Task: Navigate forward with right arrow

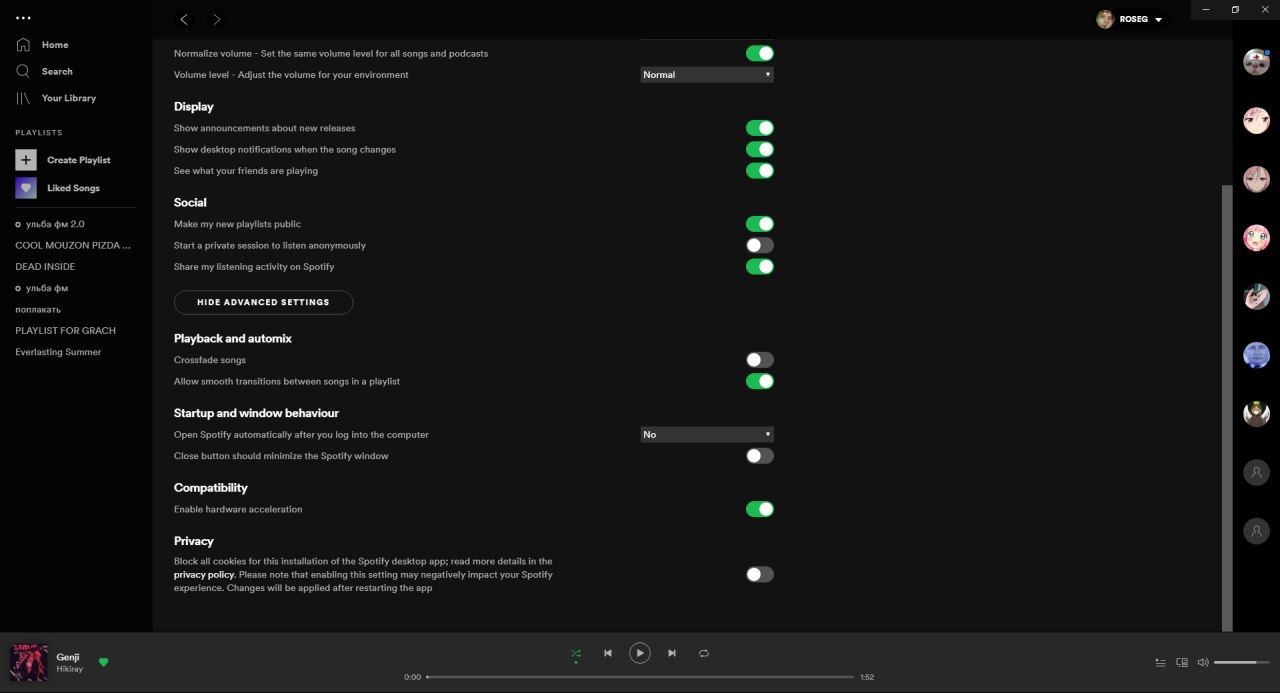Action: click(217, 19)
